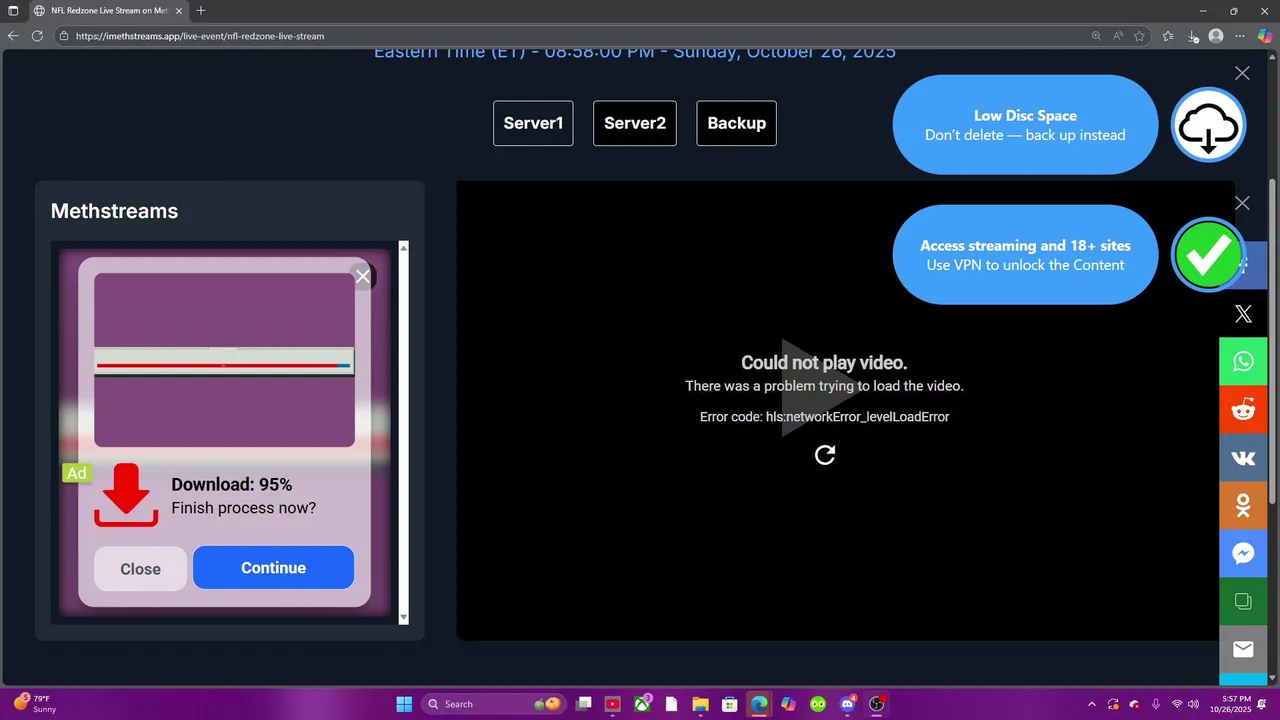The image size is (1280, 720).
Task: Open the Duolingo app from taskbar
Action: 818,704
